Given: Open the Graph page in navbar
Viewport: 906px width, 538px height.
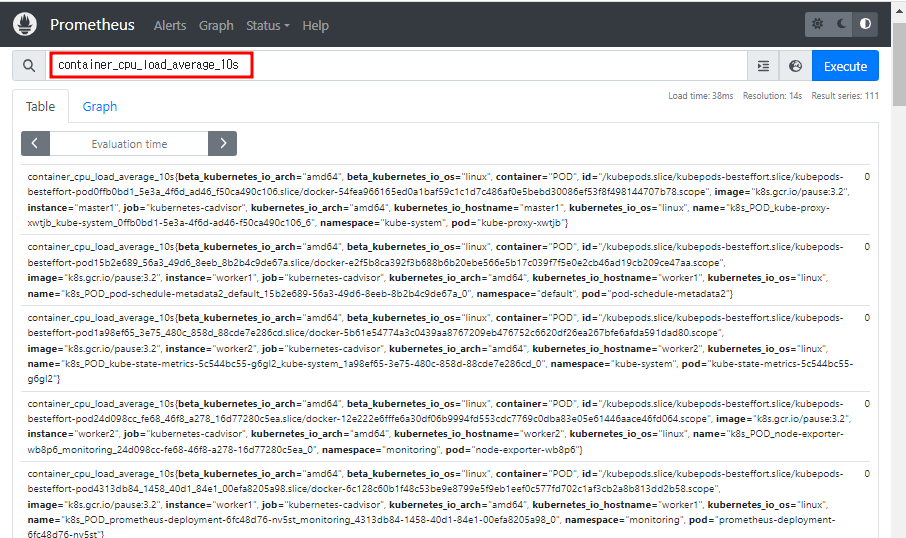Looking at the screenshot, I should [216, 25].
